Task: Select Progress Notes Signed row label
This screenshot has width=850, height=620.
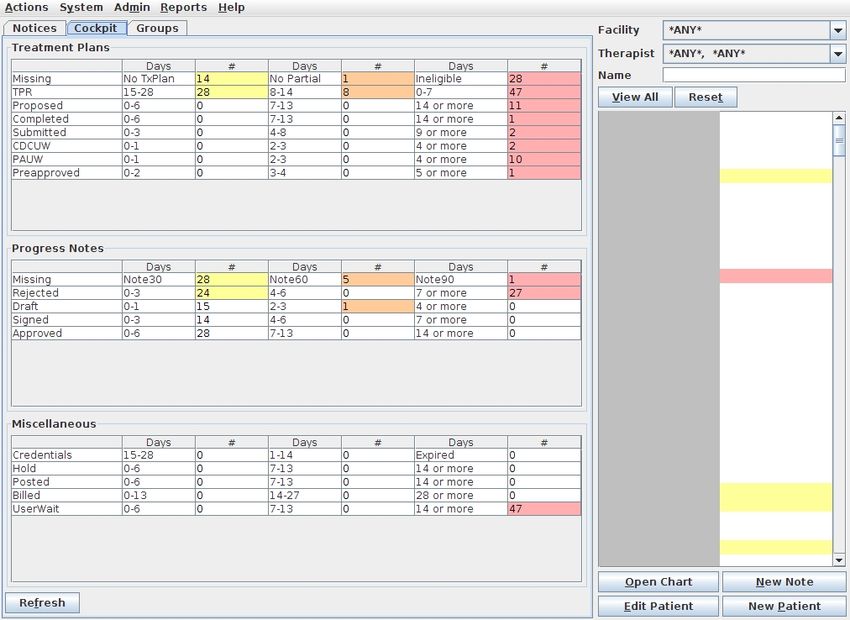Action: [x=67, y=320]
